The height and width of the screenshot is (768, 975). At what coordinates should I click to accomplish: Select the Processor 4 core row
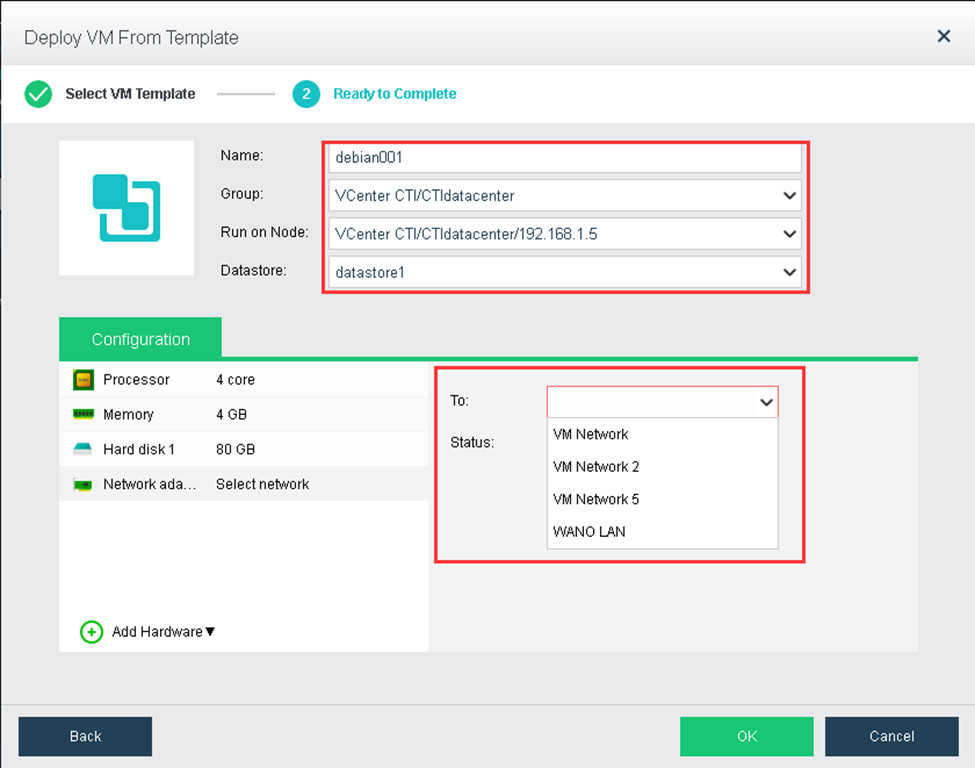click(244, 379)
